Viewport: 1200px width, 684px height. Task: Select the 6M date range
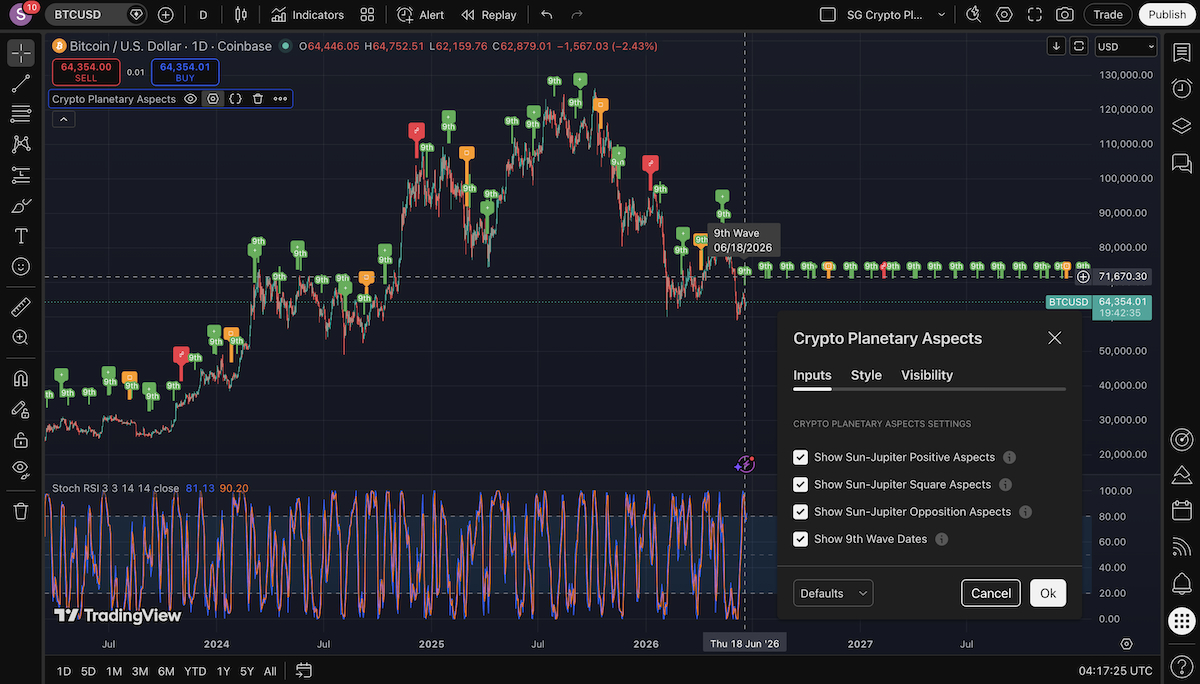(x=166, y=671)
